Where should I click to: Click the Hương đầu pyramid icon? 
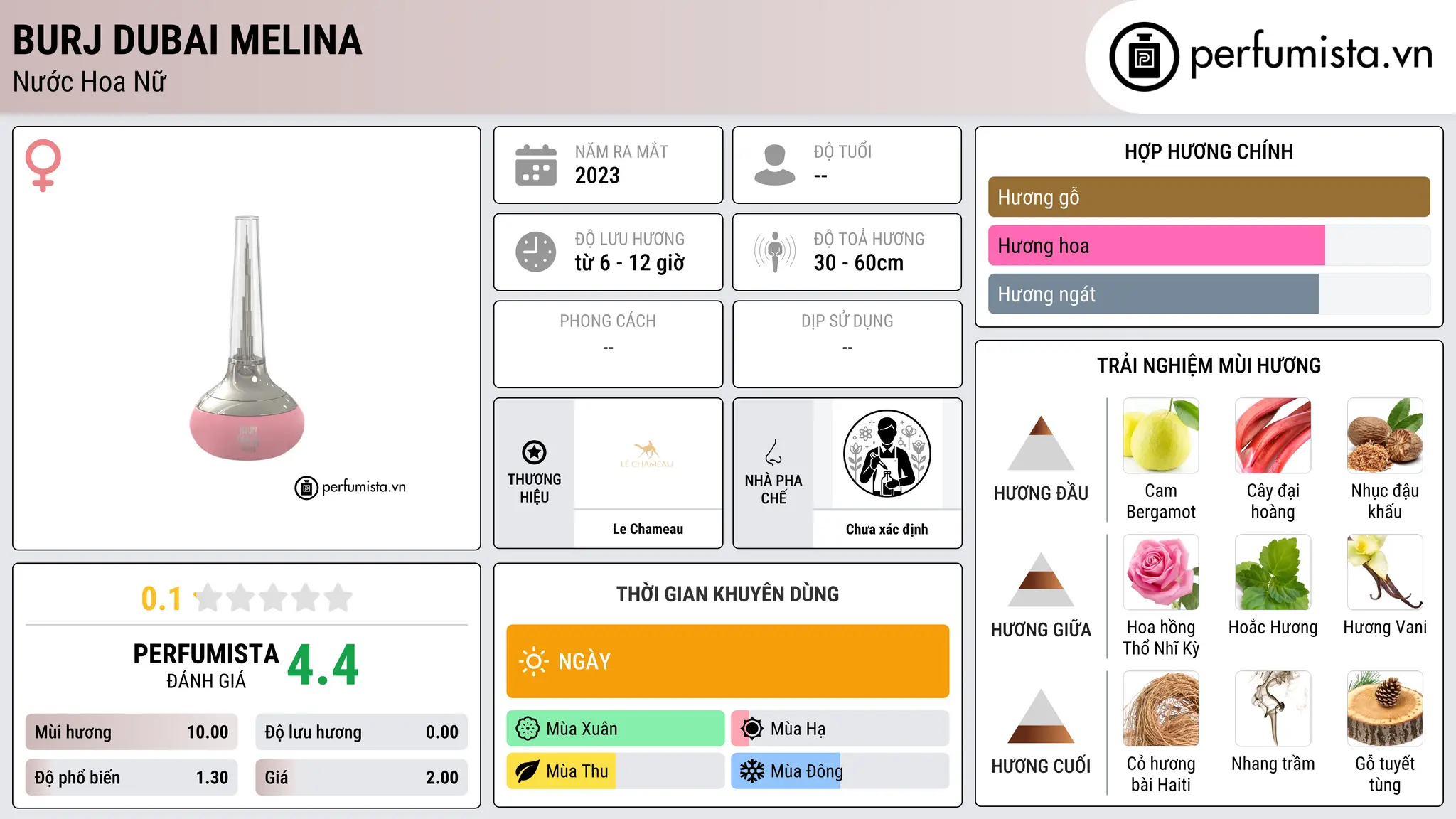[1041, 442]
